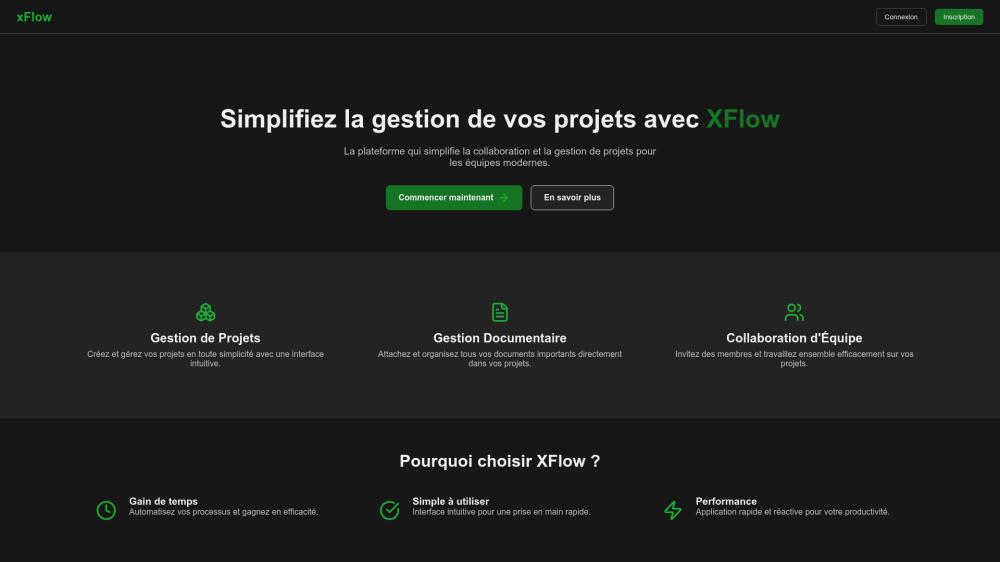Screen dimensions: 1000x562
Task: Click the Gestion Documentaire file icon
Action: click(500, 312)
